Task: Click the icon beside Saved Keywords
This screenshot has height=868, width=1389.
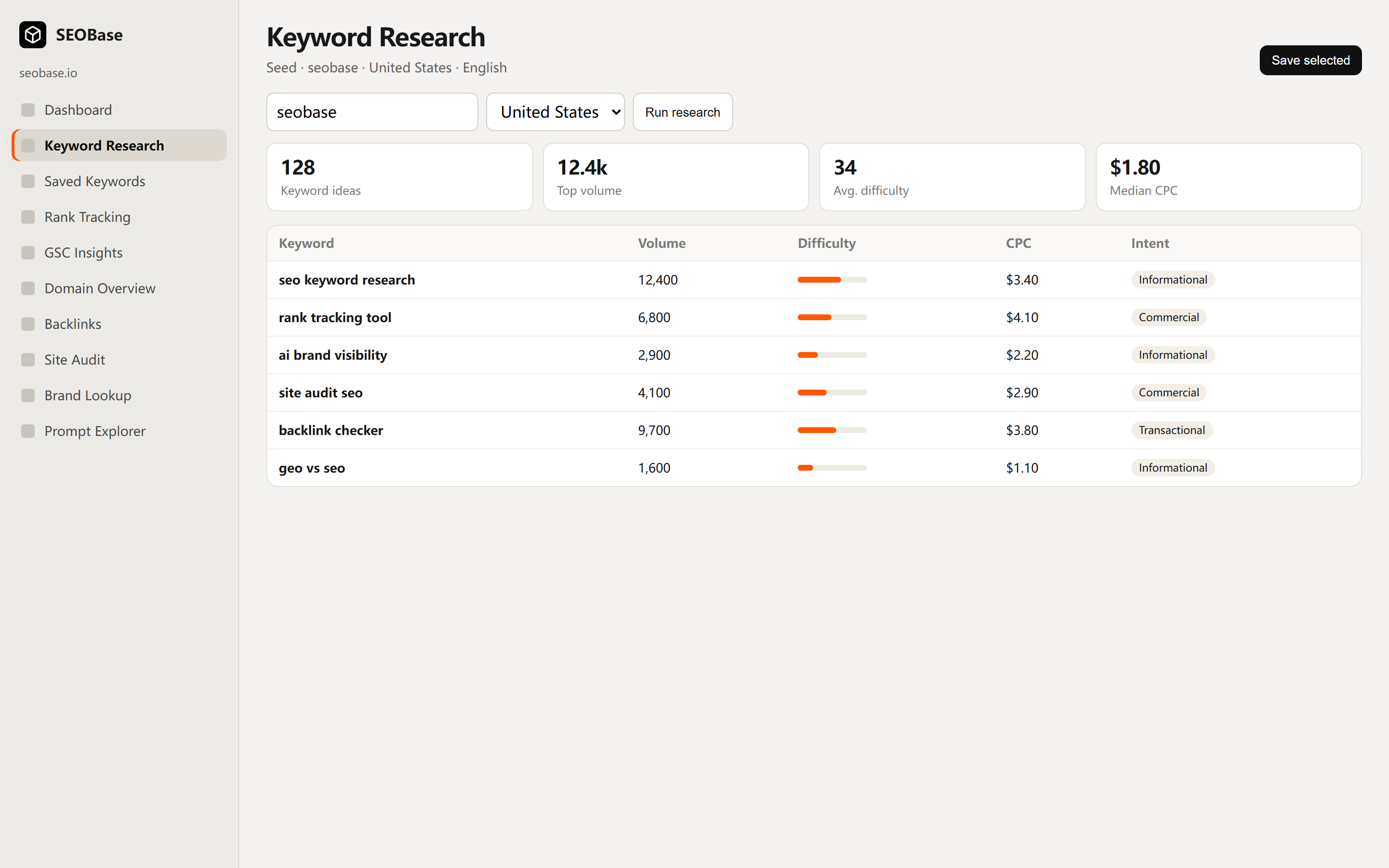Action: coord(28,181)
